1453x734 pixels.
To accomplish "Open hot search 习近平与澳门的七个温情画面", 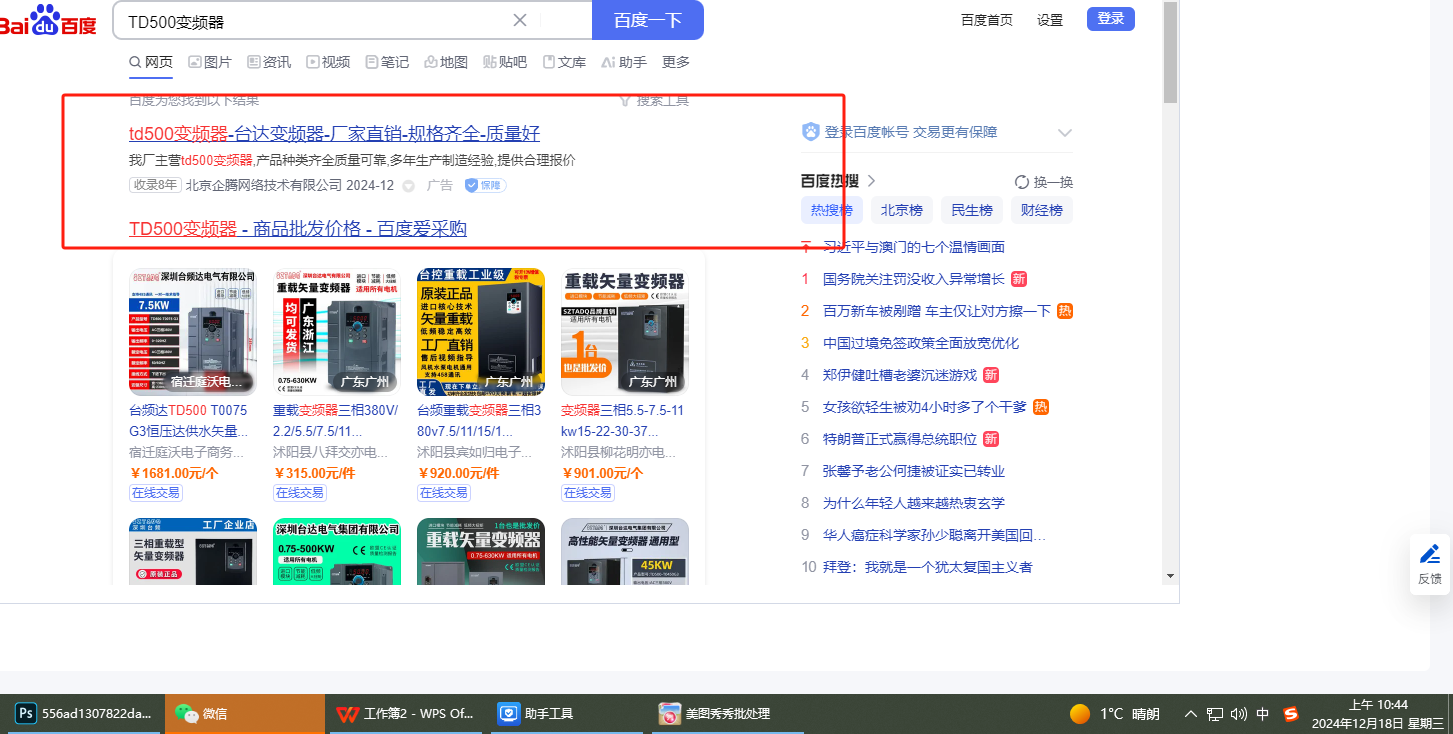I will 914,247.
